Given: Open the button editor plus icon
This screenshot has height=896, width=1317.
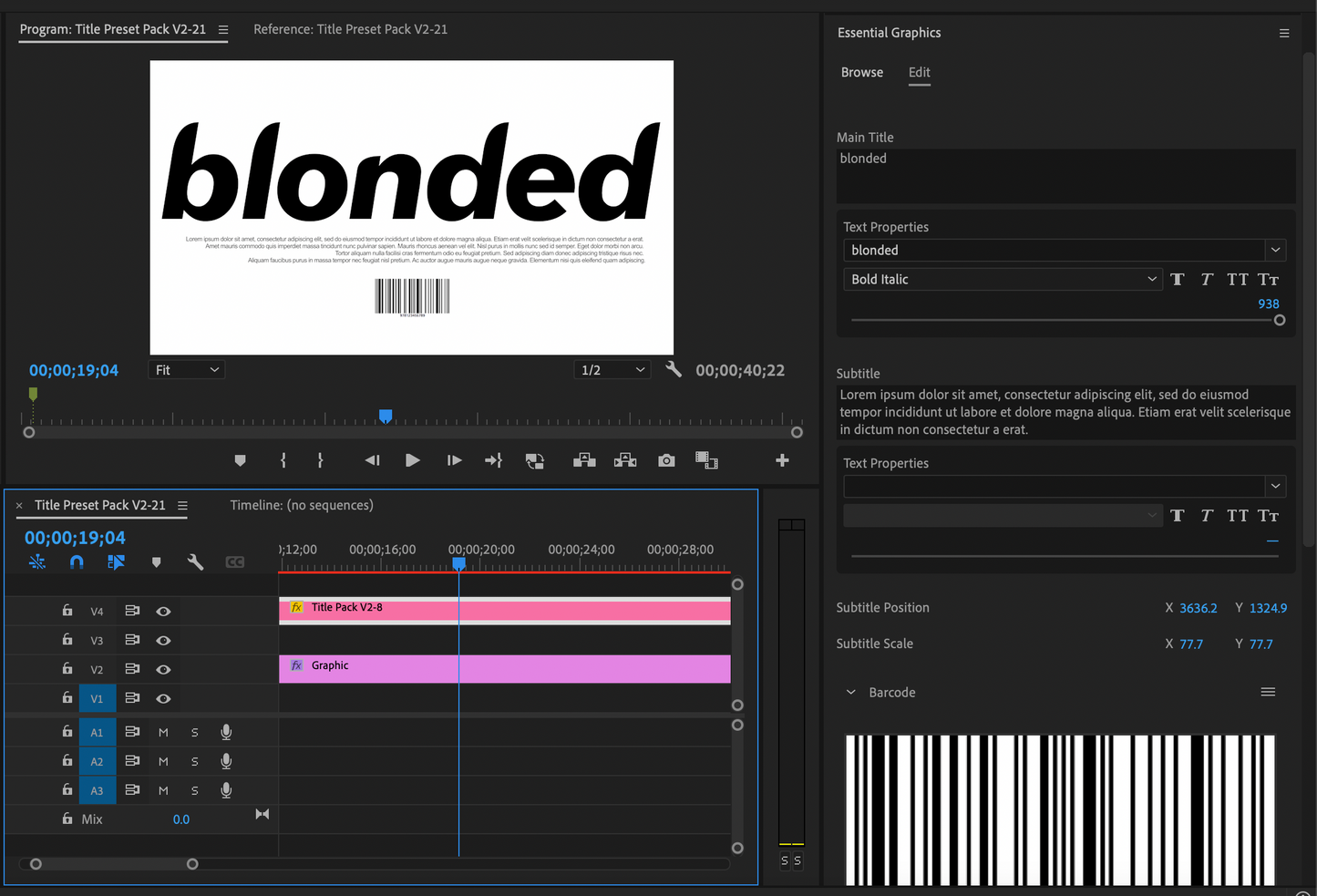Looking at the screenshot, I should click(782, 461).
